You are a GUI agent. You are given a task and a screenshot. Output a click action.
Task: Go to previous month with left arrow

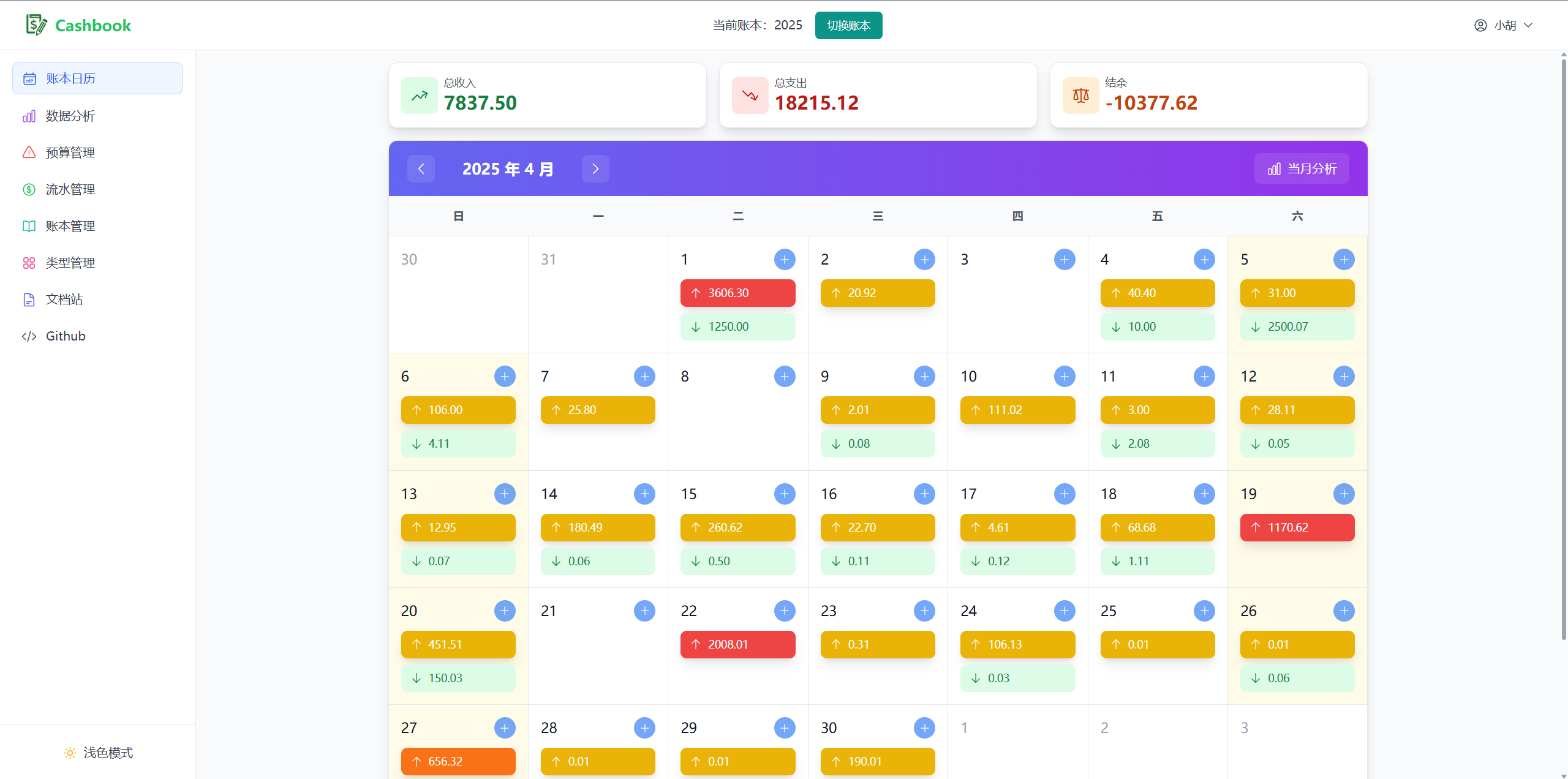pyautogui.click(x=421, y=168)
